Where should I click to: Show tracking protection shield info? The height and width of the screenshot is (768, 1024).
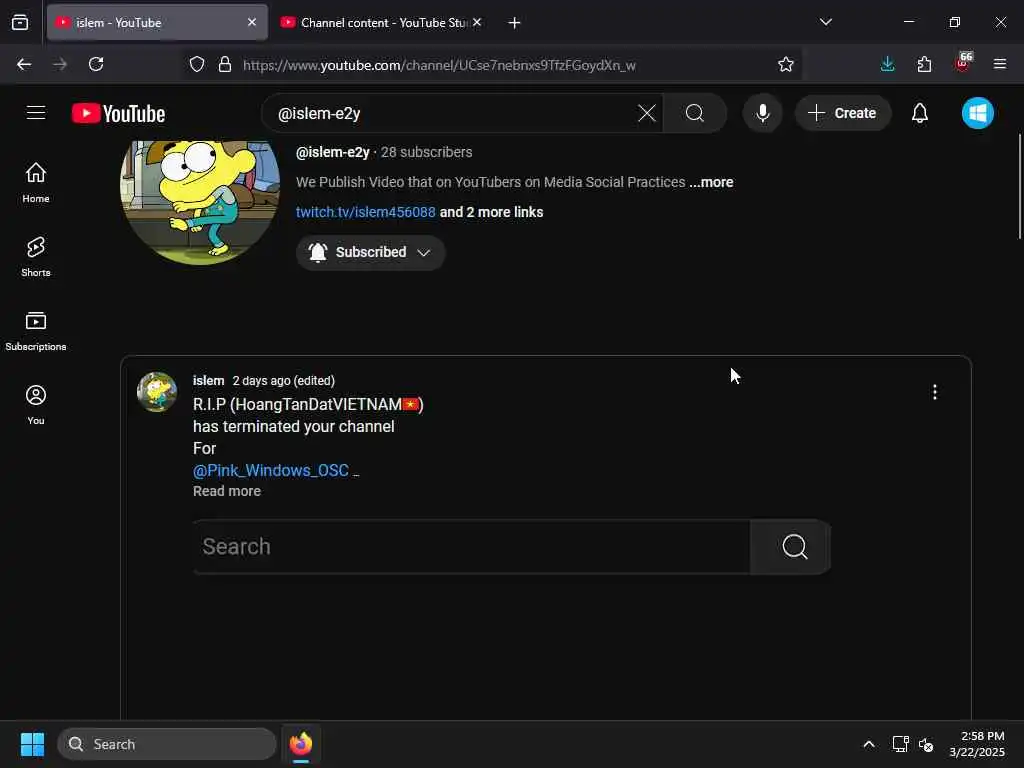[197, 64]
